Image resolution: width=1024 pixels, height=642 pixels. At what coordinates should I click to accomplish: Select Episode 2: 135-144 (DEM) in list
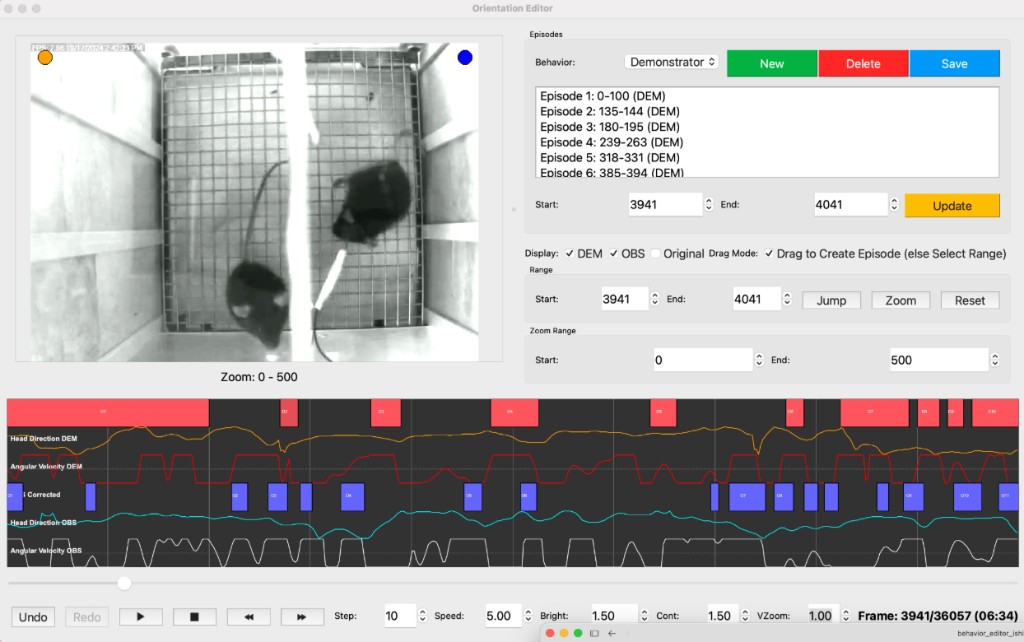767,111
